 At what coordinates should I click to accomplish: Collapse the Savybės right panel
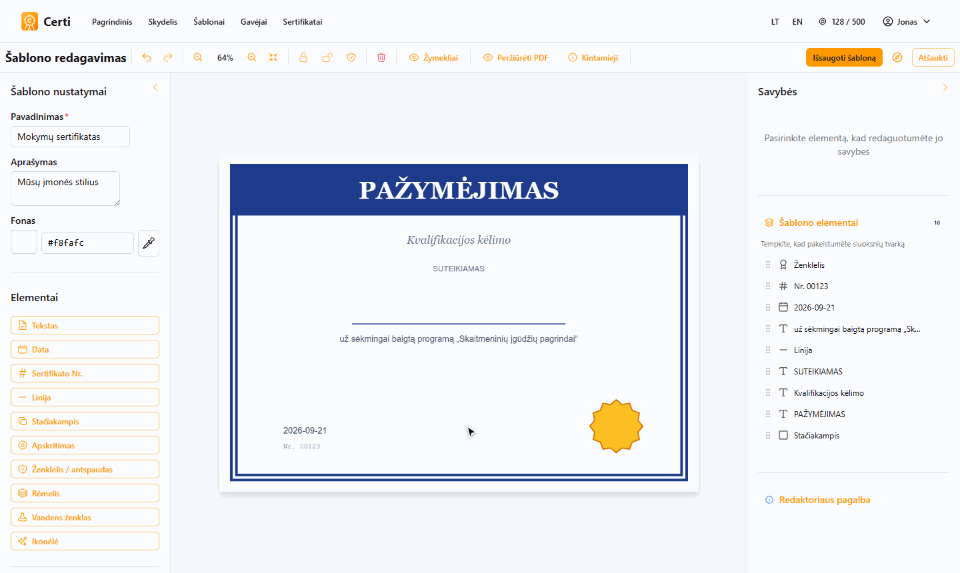pyautogui.click(x=945, y=88)
